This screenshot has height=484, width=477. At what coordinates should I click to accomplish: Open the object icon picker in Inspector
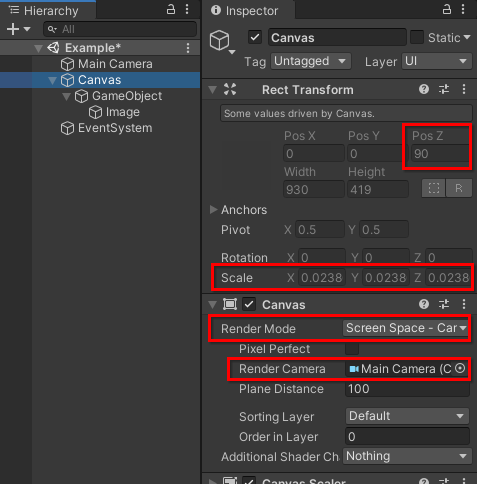[222, 42]
